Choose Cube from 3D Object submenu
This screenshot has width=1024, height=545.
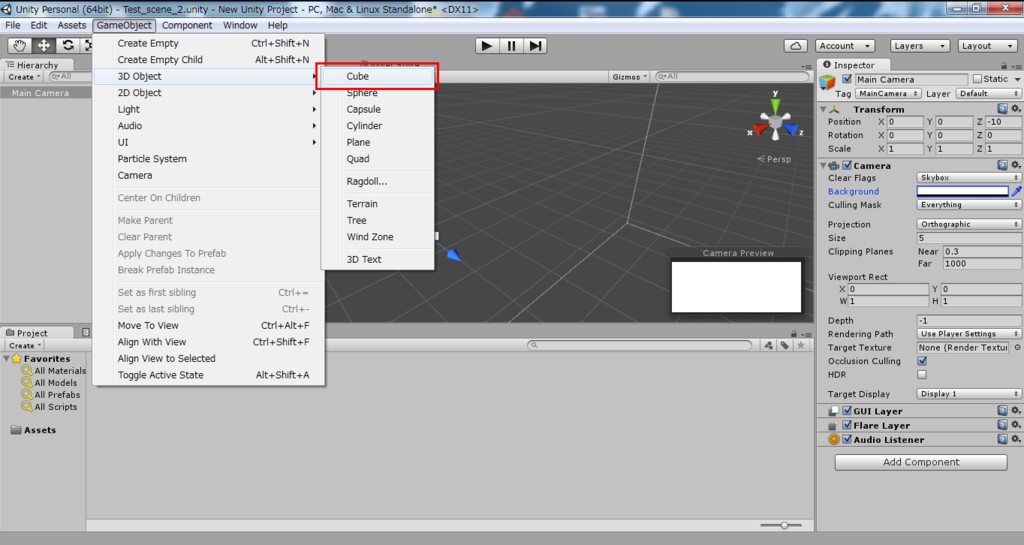pyautogui.click(x=377, y=76)
